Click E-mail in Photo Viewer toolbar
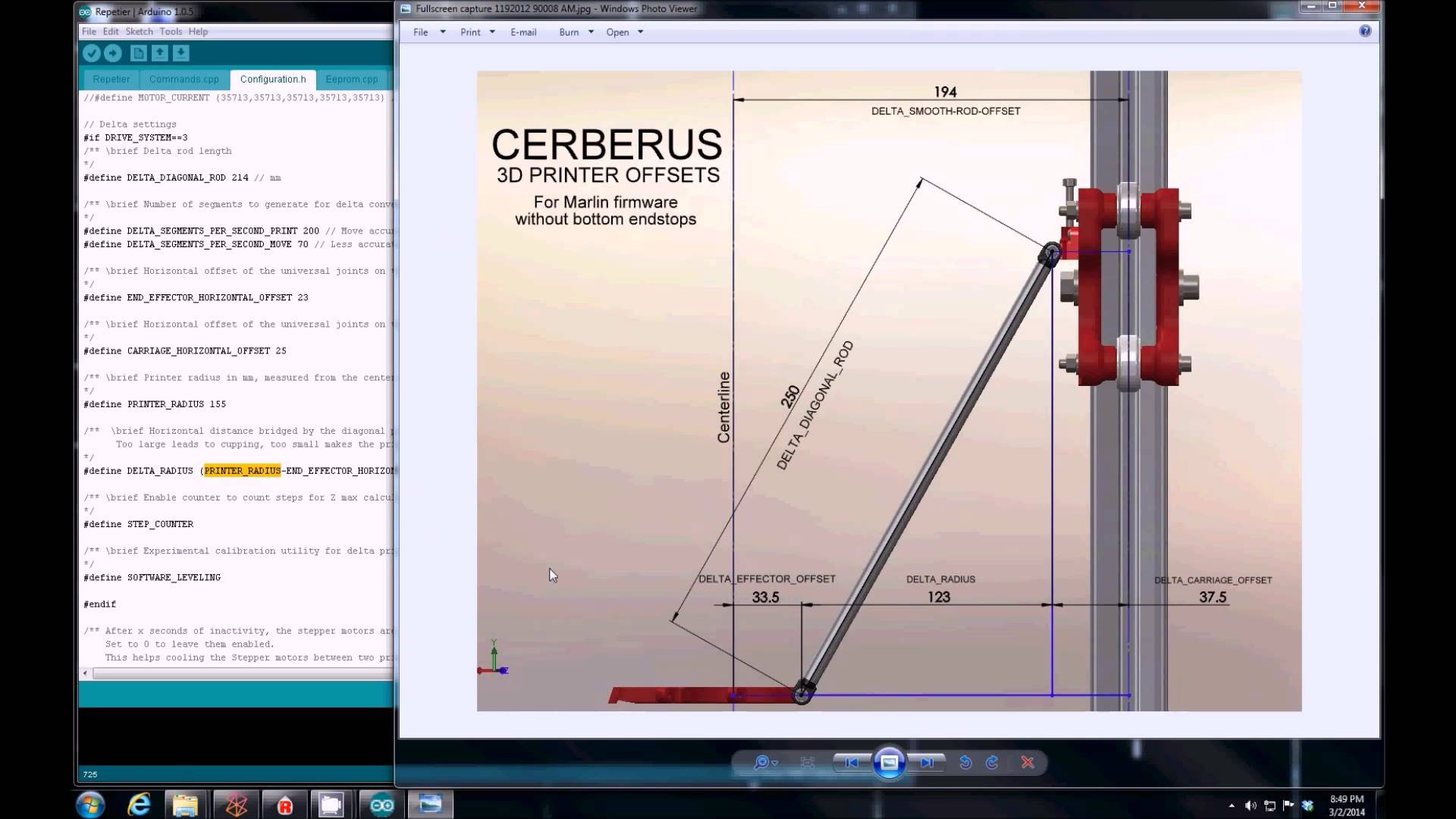The image size is (1456, 819). coord(523,32)
